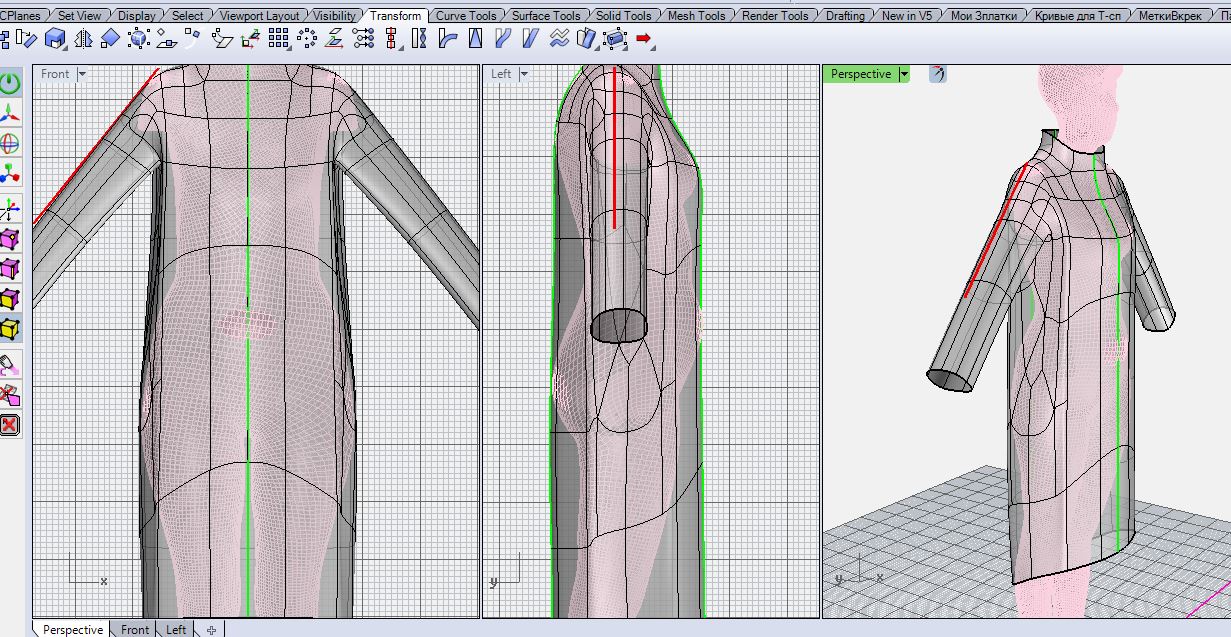This screenshot has width=1231, height=637.
Task: Click the red X box sidebar icon
Action: click(x=10, y=425)
